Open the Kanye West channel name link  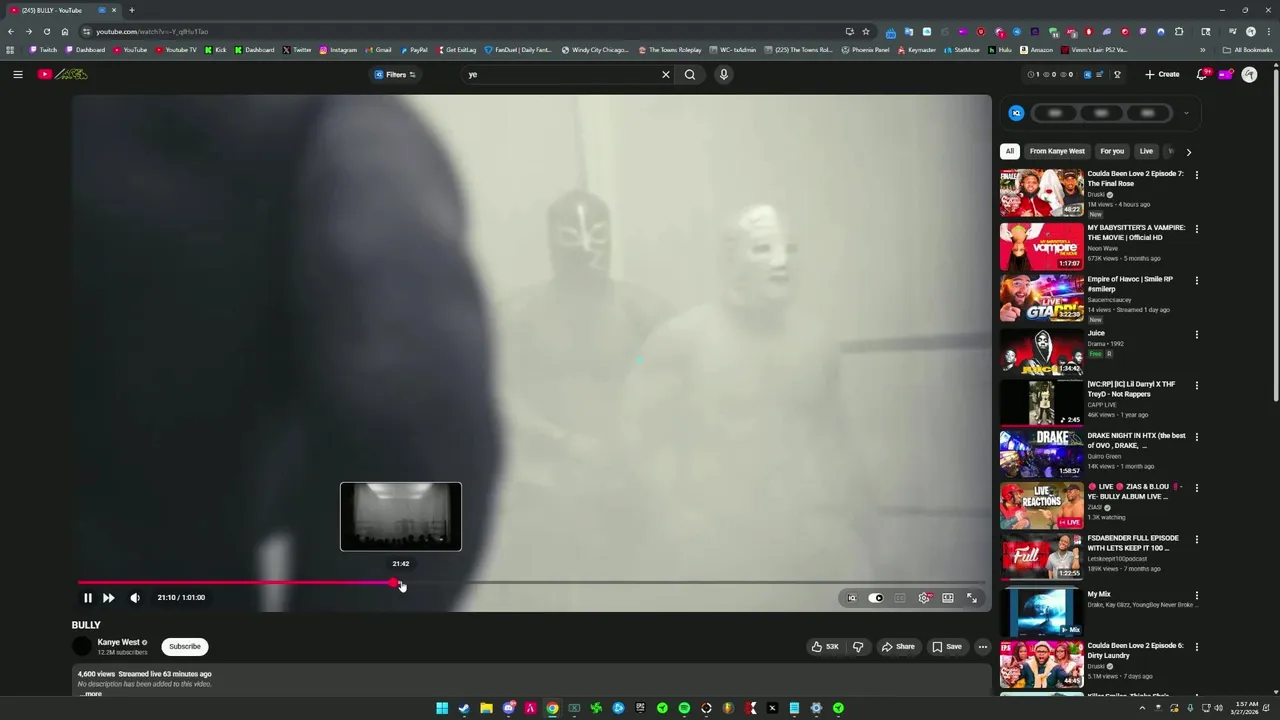pos(119,642)
